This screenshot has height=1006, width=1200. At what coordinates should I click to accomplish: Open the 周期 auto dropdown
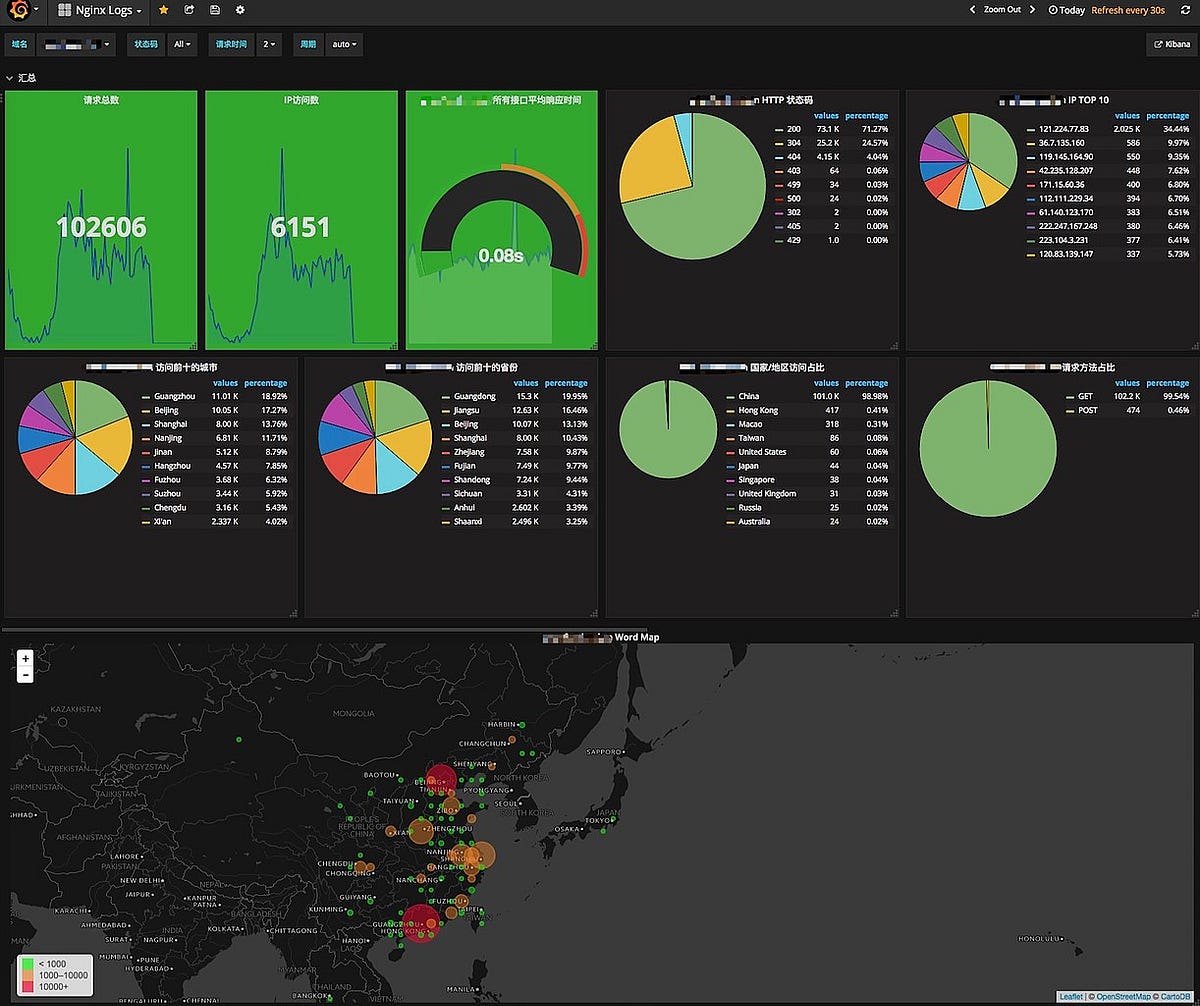pyautogui.click(x=343, y=44)
